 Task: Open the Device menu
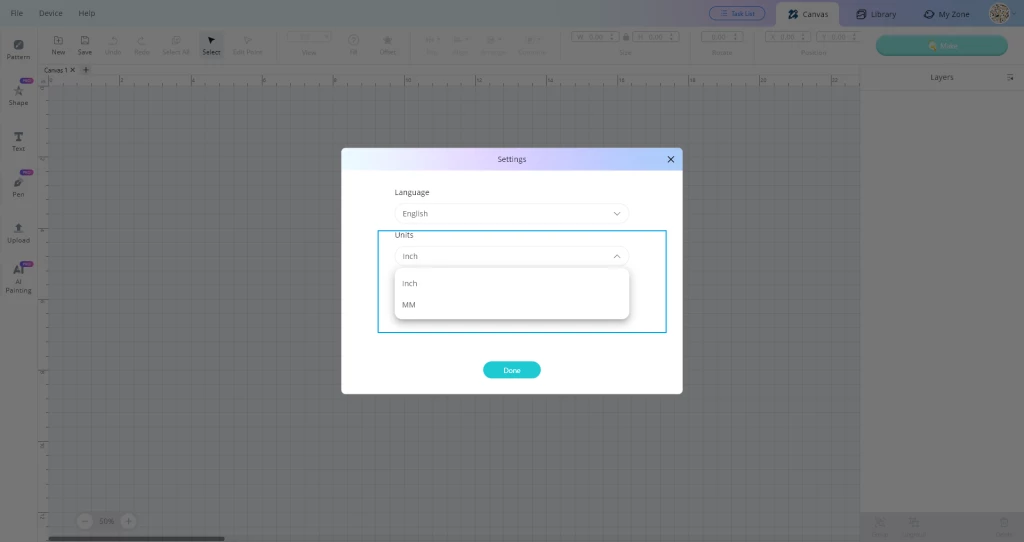pos(50,13)
